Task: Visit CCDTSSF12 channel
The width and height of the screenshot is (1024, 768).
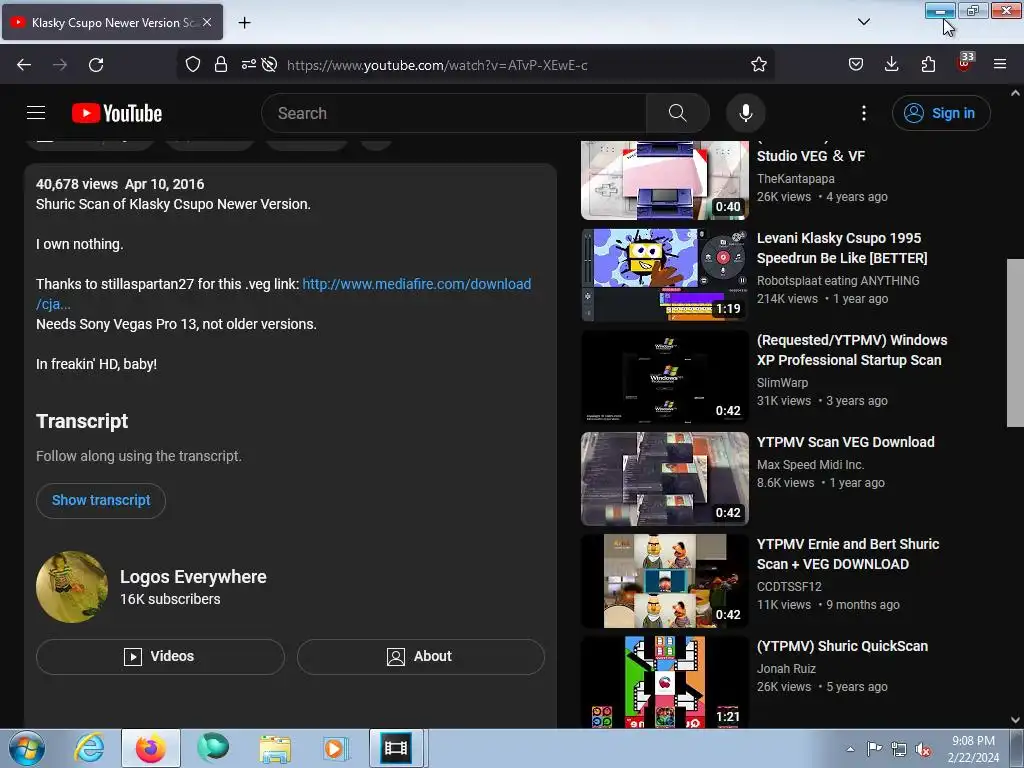Action: (x=789, y=586)
